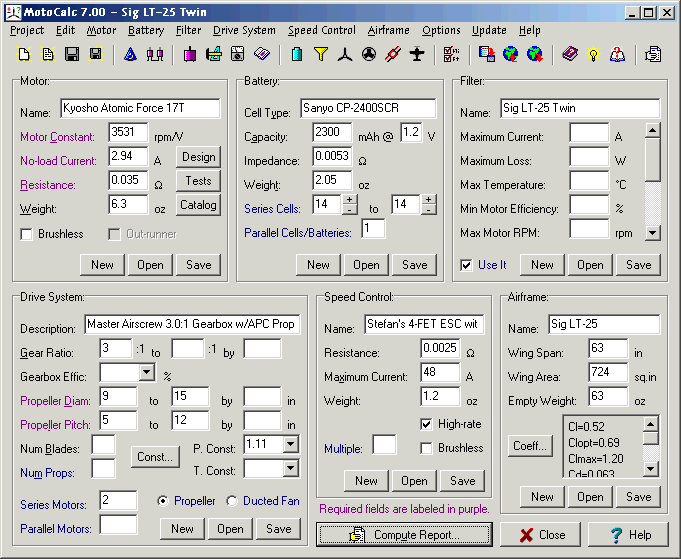The height and width of the screenshot is (559, 681).
Task: Open the Options menu
Action: pyautogui.click(x=441, y=30)
